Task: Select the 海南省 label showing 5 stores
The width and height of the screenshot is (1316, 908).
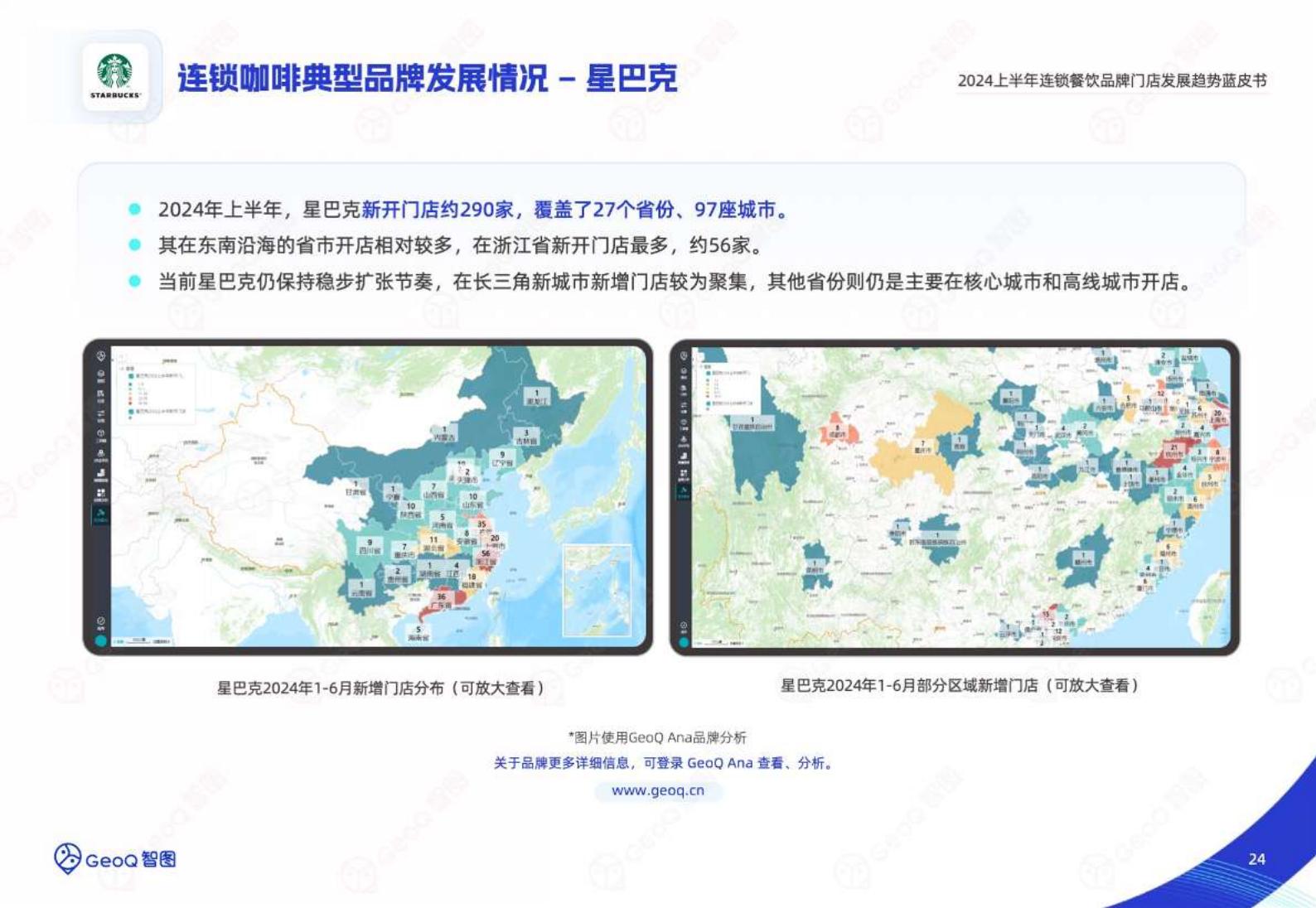Action: click(419, 634)
